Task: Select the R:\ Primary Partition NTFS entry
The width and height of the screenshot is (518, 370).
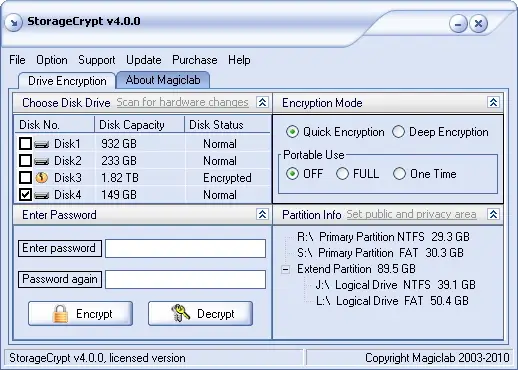Action: coord(383,237)
